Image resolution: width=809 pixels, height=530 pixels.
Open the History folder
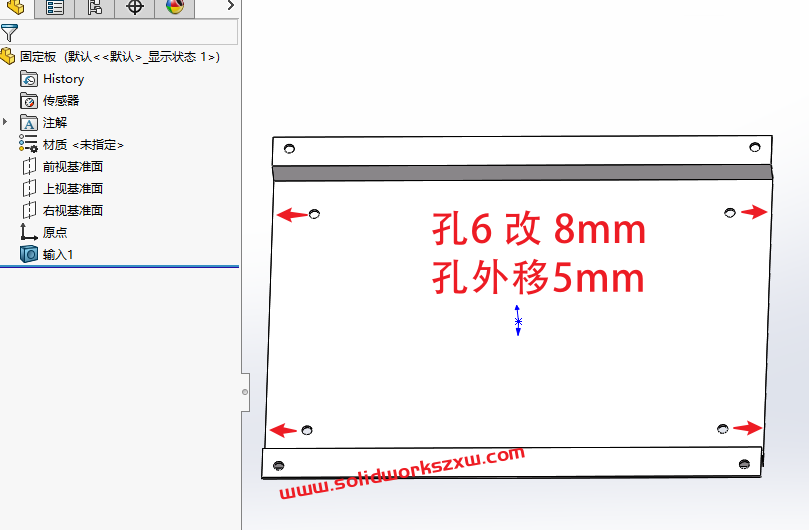pos(63,79)
